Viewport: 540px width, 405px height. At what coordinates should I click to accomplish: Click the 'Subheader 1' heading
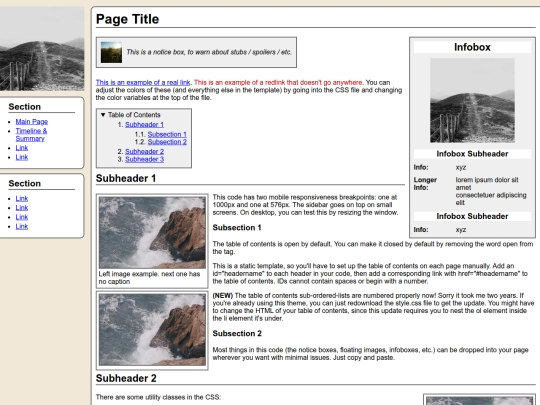pos(126,178)
